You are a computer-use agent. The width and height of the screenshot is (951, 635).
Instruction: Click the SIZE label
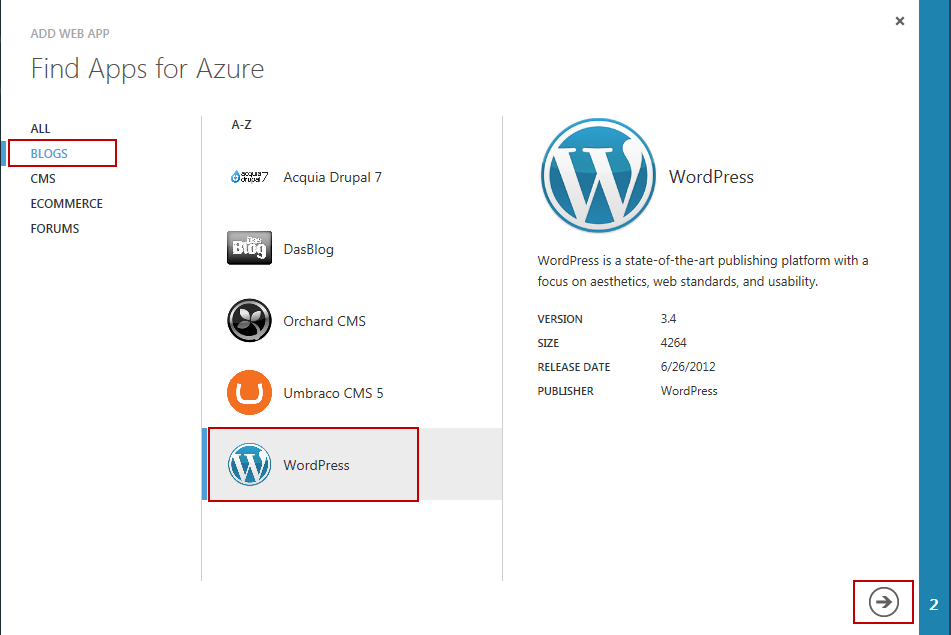(x=548, y=343)
